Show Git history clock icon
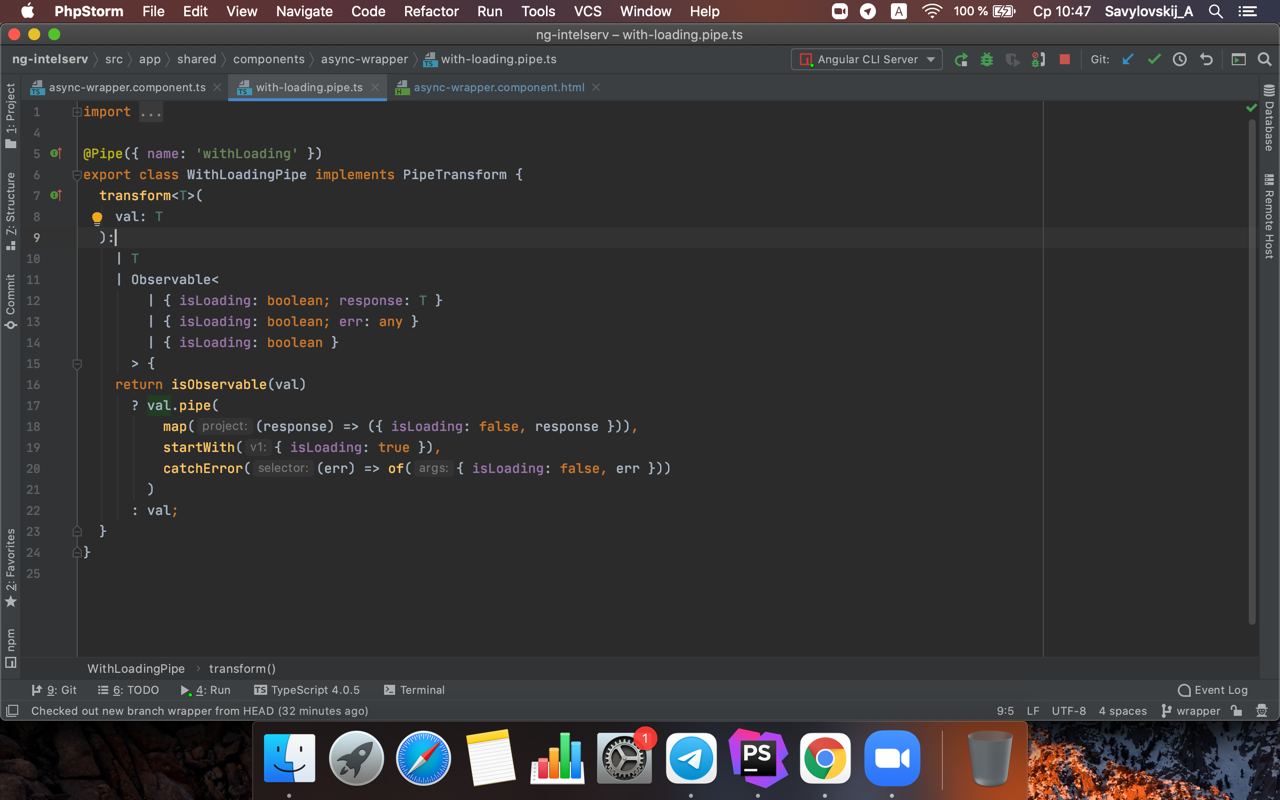1280x800 pixels. pos(1180,59)
